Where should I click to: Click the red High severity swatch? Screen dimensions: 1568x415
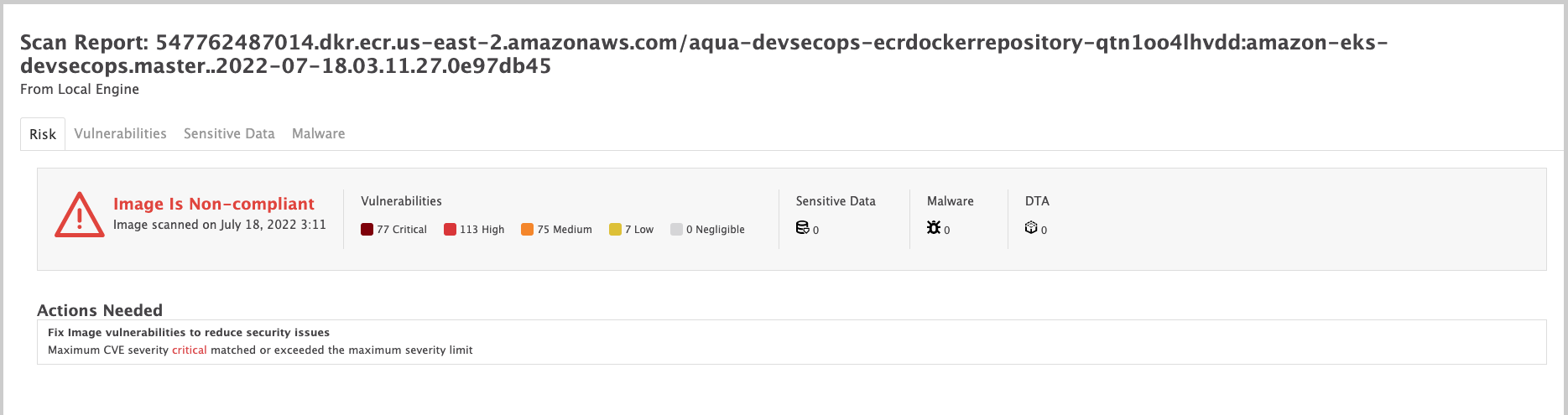(x=450, y=229)
